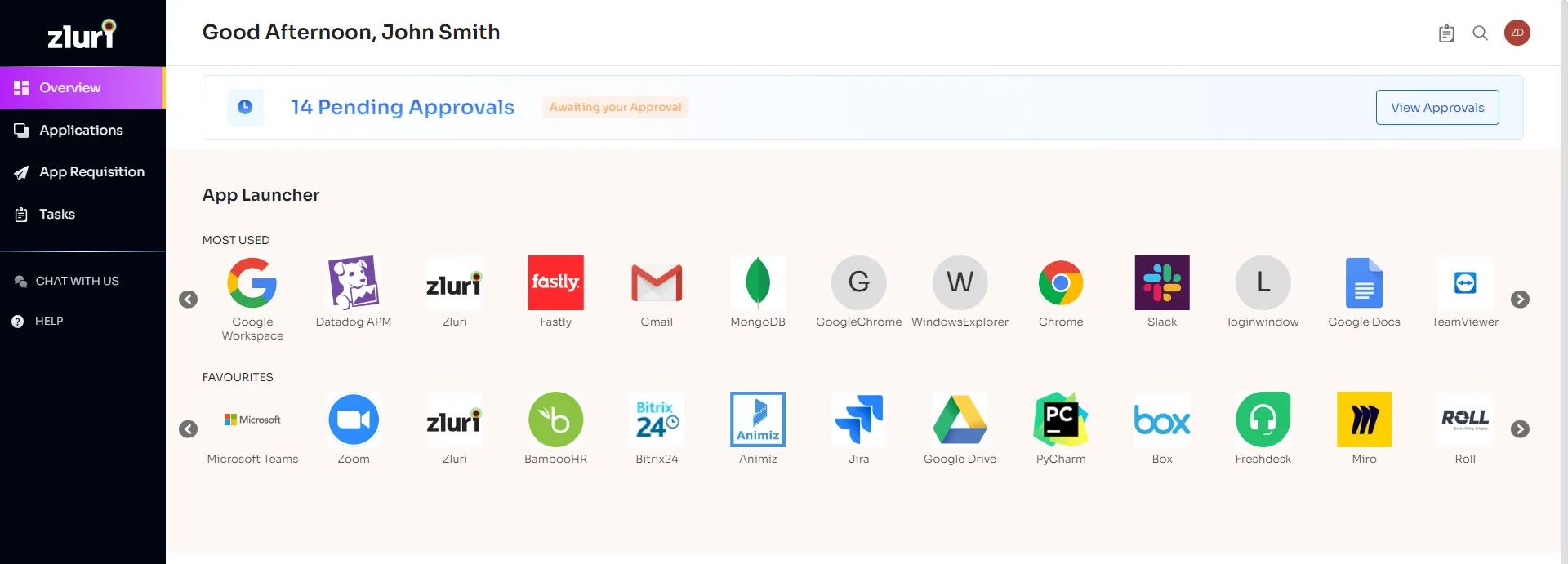The height and width of the screenshot is (564, 1568).
Task: Launch Google Docs app
Action: (1365, 283)
